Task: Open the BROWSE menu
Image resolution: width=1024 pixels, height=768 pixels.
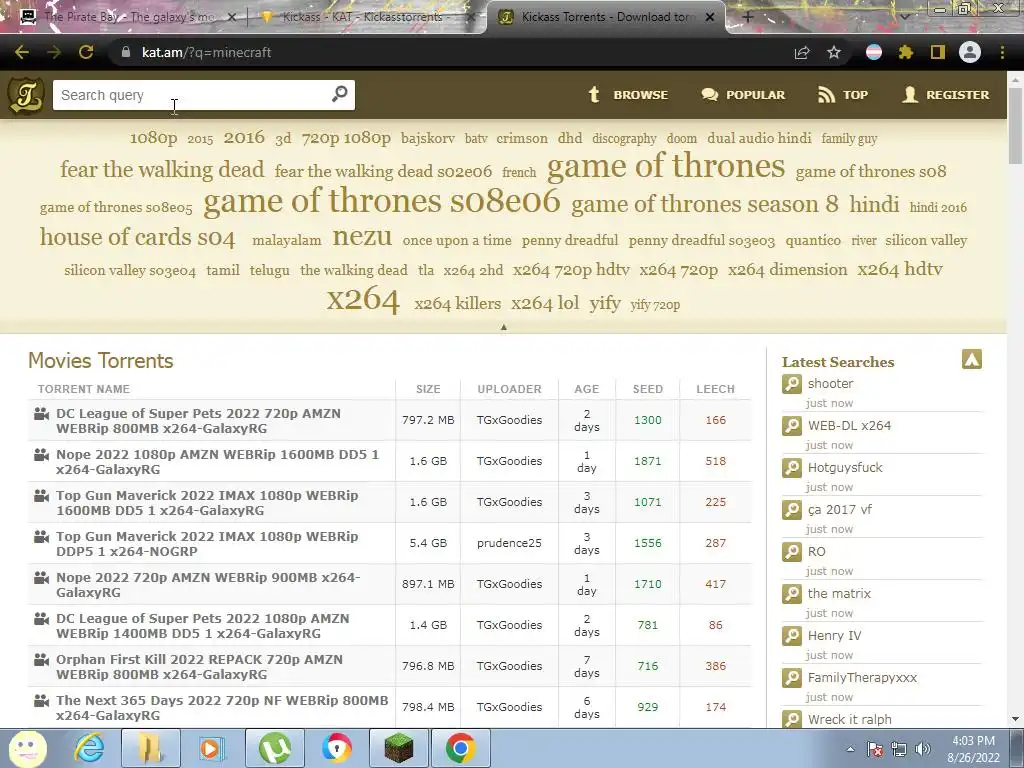Action: 628,95
